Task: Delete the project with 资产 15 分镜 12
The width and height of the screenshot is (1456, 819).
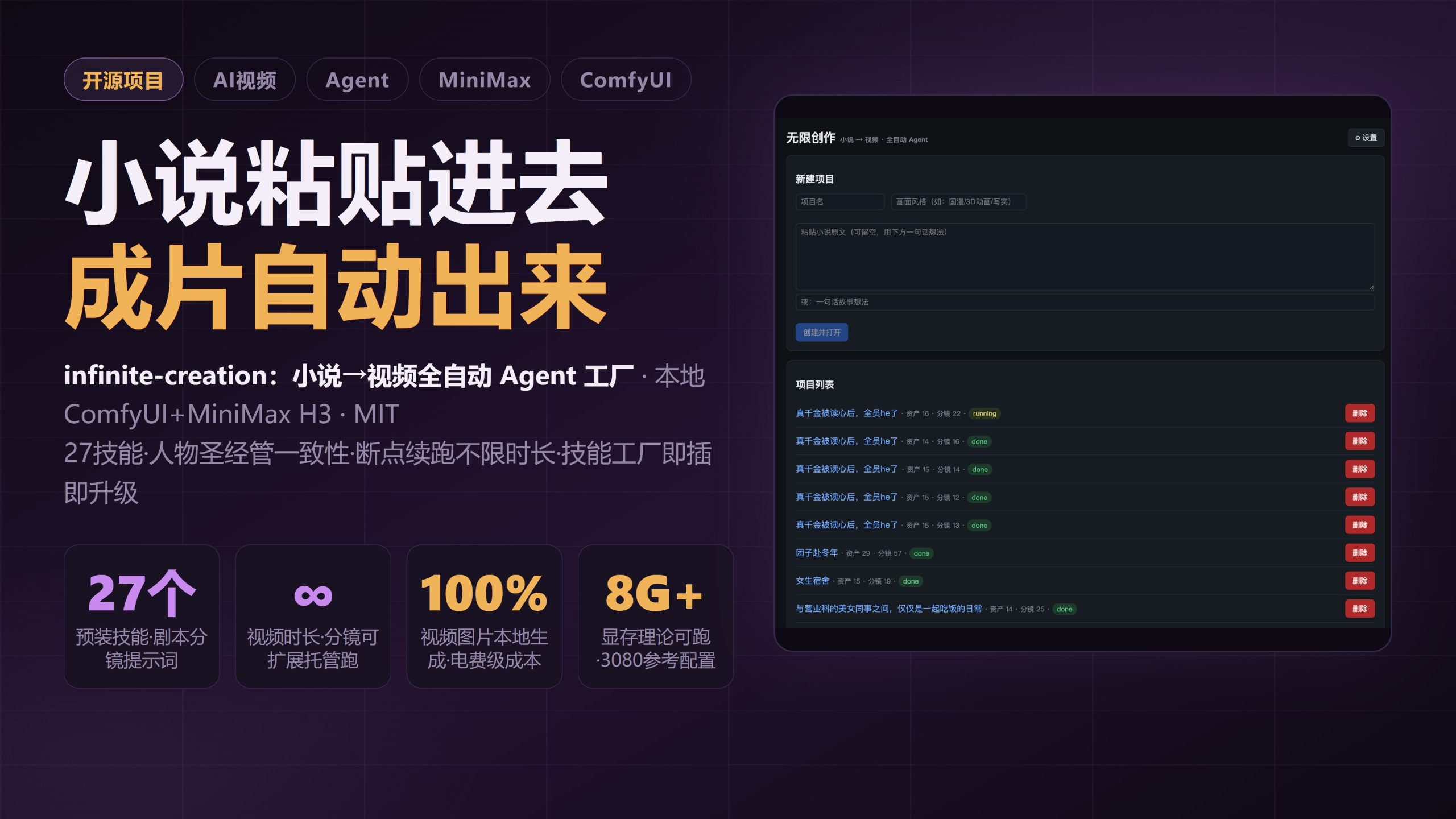Action: [1359, 497]
